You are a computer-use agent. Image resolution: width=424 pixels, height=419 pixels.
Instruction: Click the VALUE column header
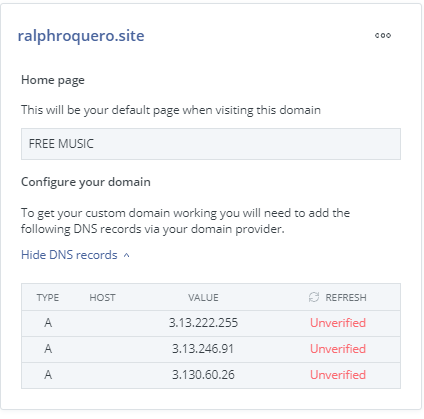[x=203, y=297]
